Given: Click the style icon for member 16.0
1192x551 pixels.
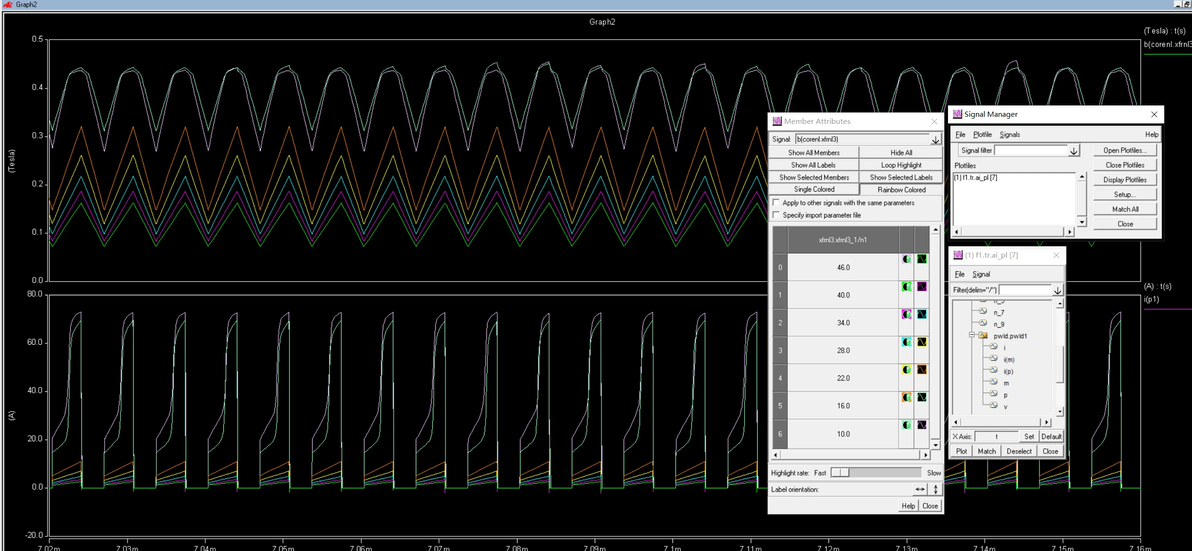Looking at the screenshot, I should point(906,397).
